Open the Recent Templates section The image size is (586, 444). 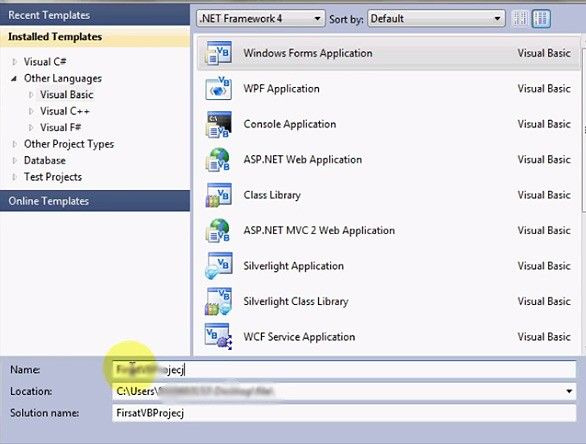click(95, 15)
